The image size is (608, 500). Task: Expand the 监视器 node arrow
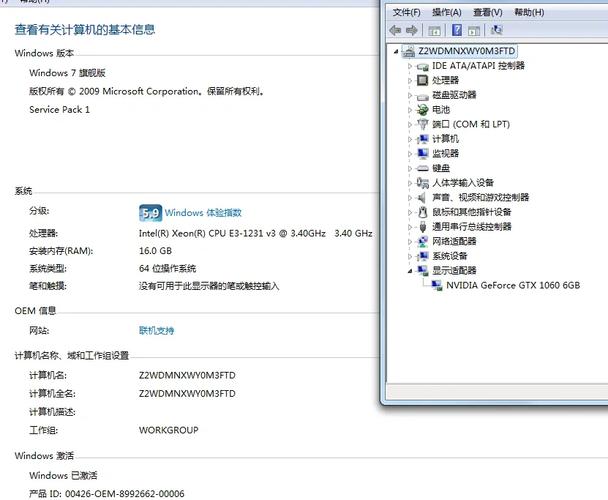click(410, 154)
